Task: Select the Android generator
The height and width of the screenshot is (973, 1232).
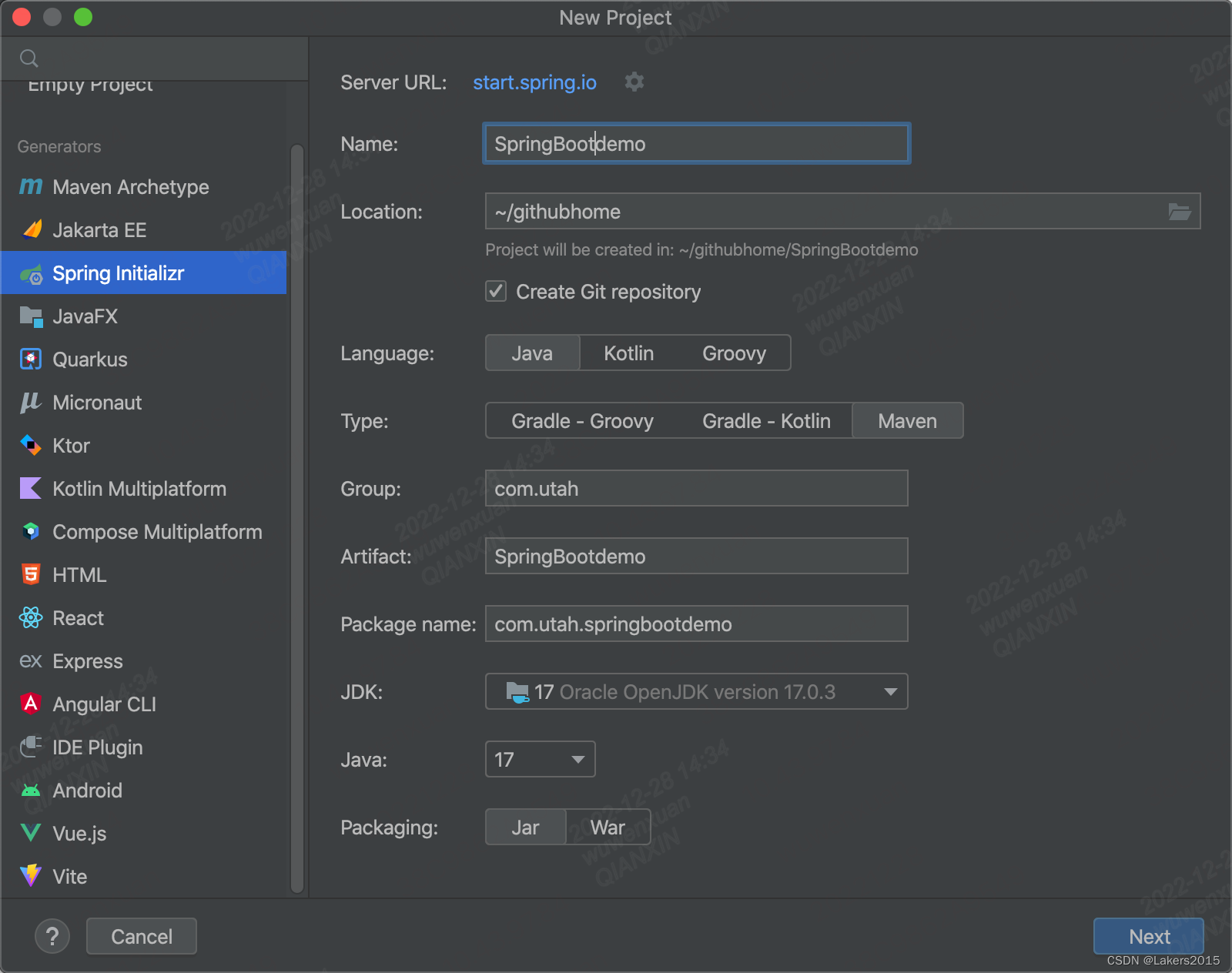Action: [x=87, y=791]
